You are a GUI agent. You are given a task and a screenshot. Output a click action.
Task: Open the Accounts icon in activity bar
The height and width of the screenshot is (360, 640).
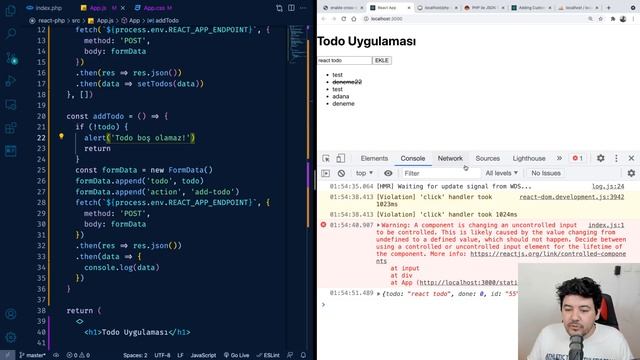coord(11,314)
